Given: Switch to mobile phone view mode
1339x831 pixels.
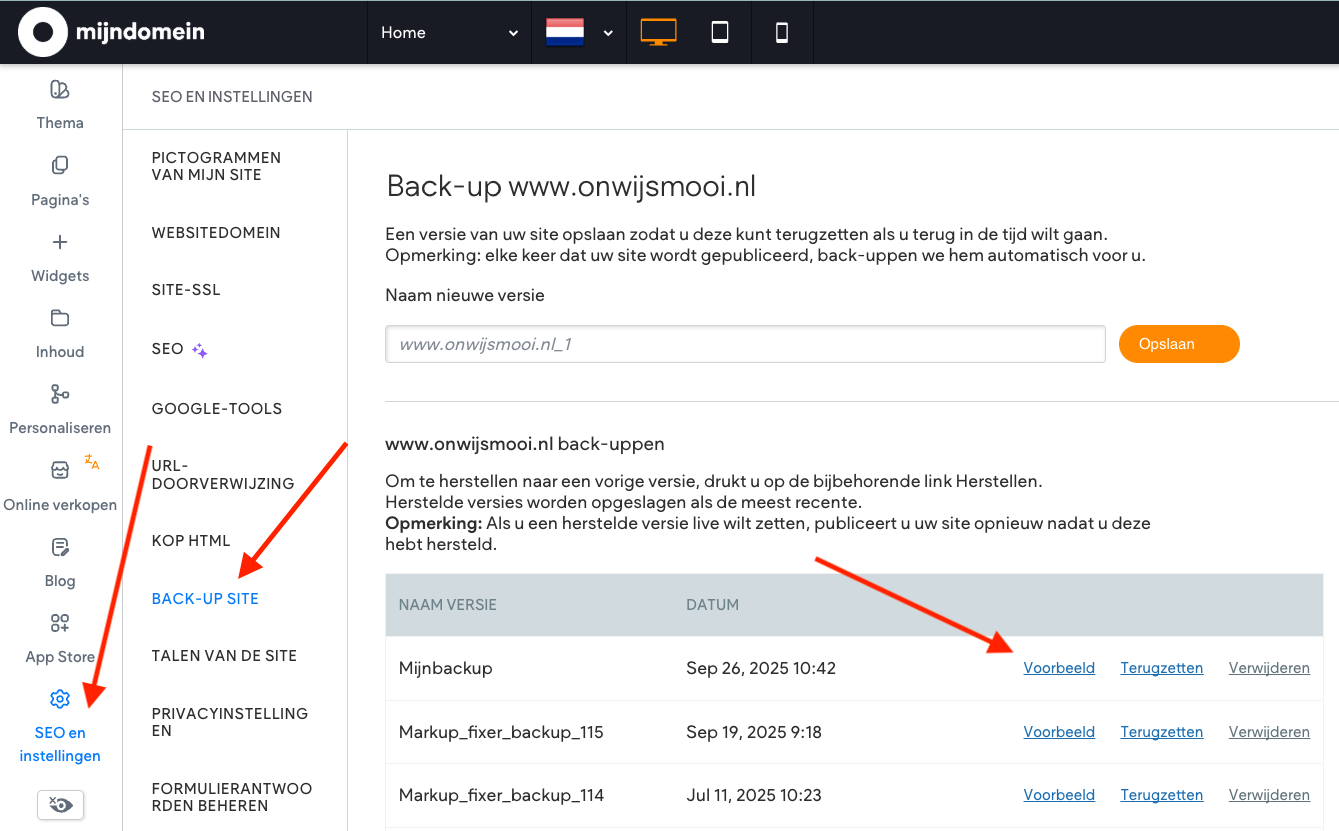Looking at the screenshot, I should [782, 32].
